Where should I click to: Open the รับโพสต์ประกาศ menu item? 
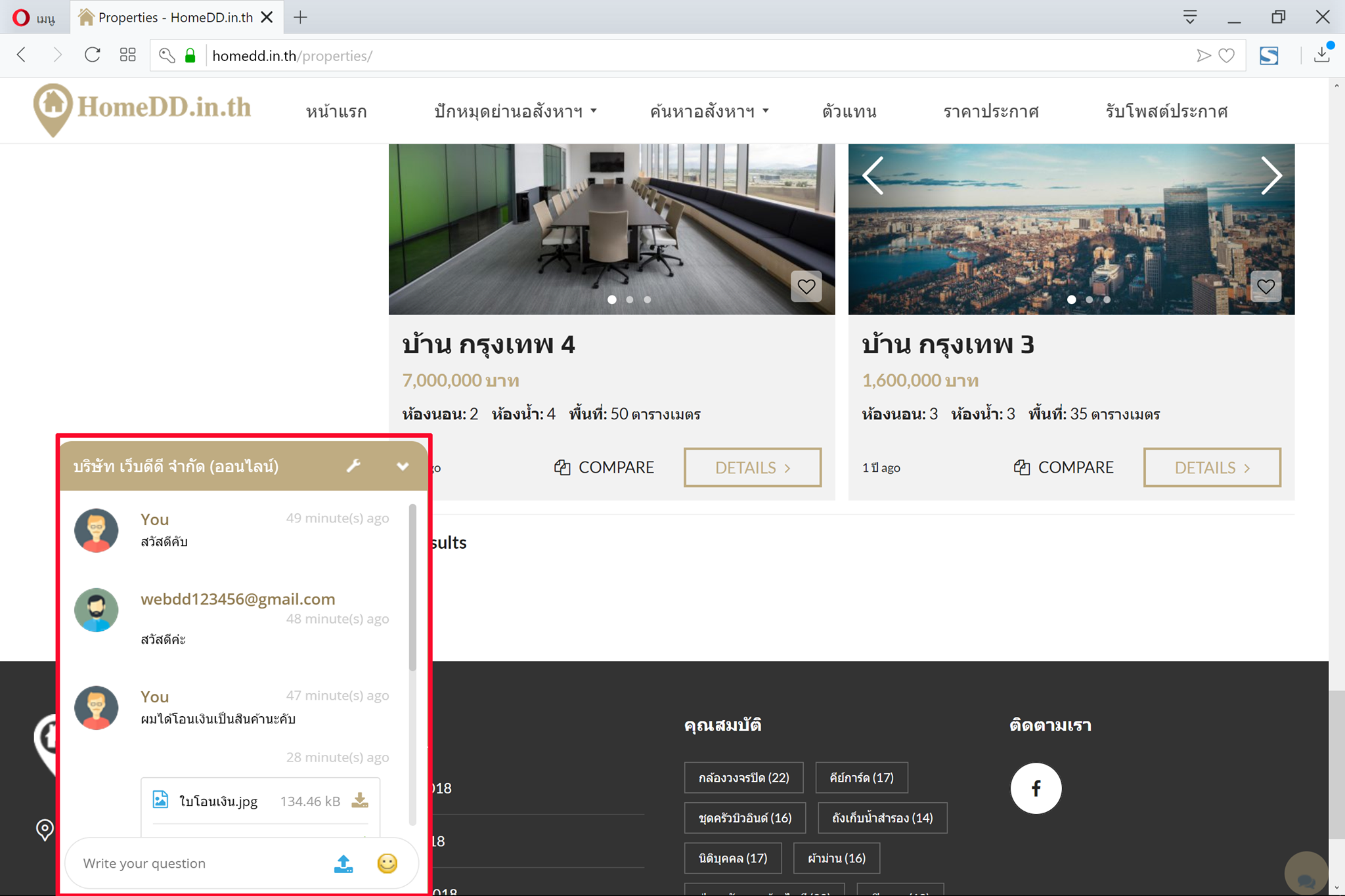coord(1166,111)
